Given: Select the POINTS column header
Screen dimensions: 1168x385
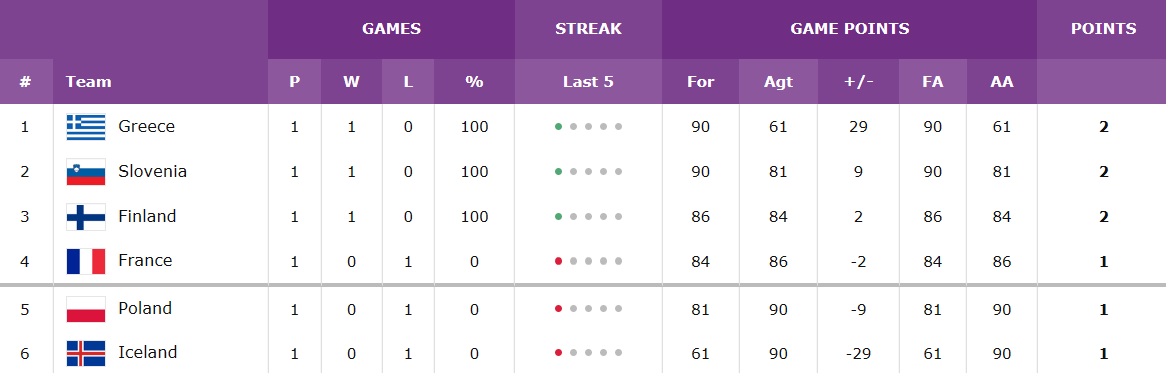Looking at the screenshot, I should coord(1103,29).
